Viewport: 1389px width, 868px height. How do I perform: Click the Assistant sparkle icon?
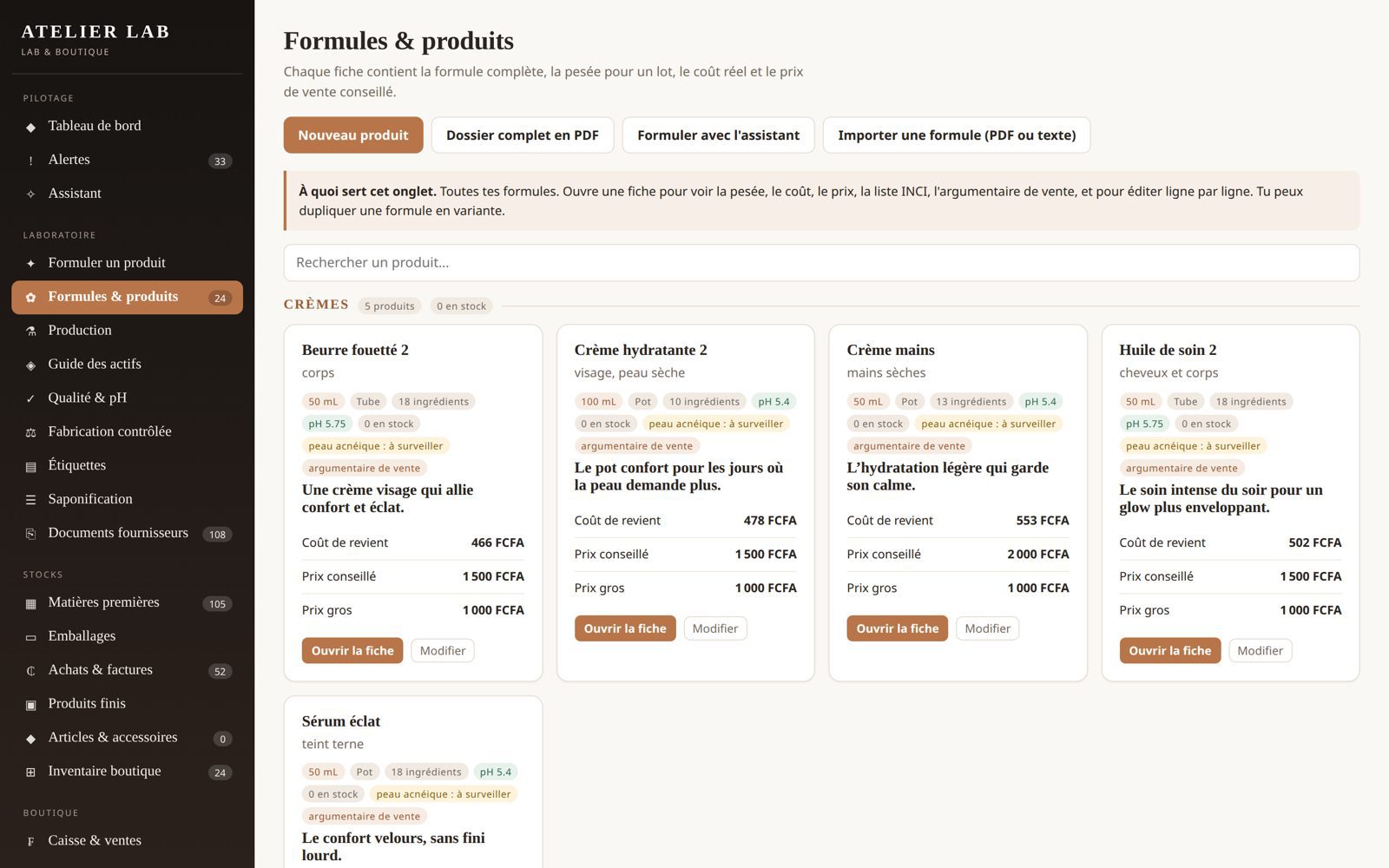point(30,194)
